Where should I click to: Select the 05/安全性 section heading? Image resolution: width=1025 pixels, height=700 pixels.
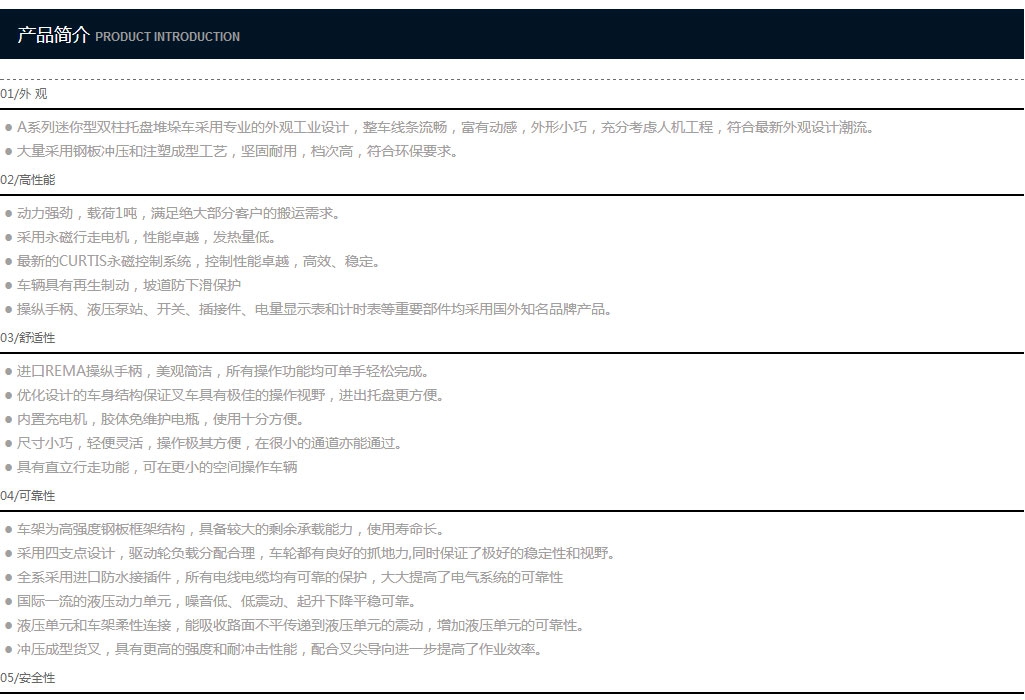point(27,678)
